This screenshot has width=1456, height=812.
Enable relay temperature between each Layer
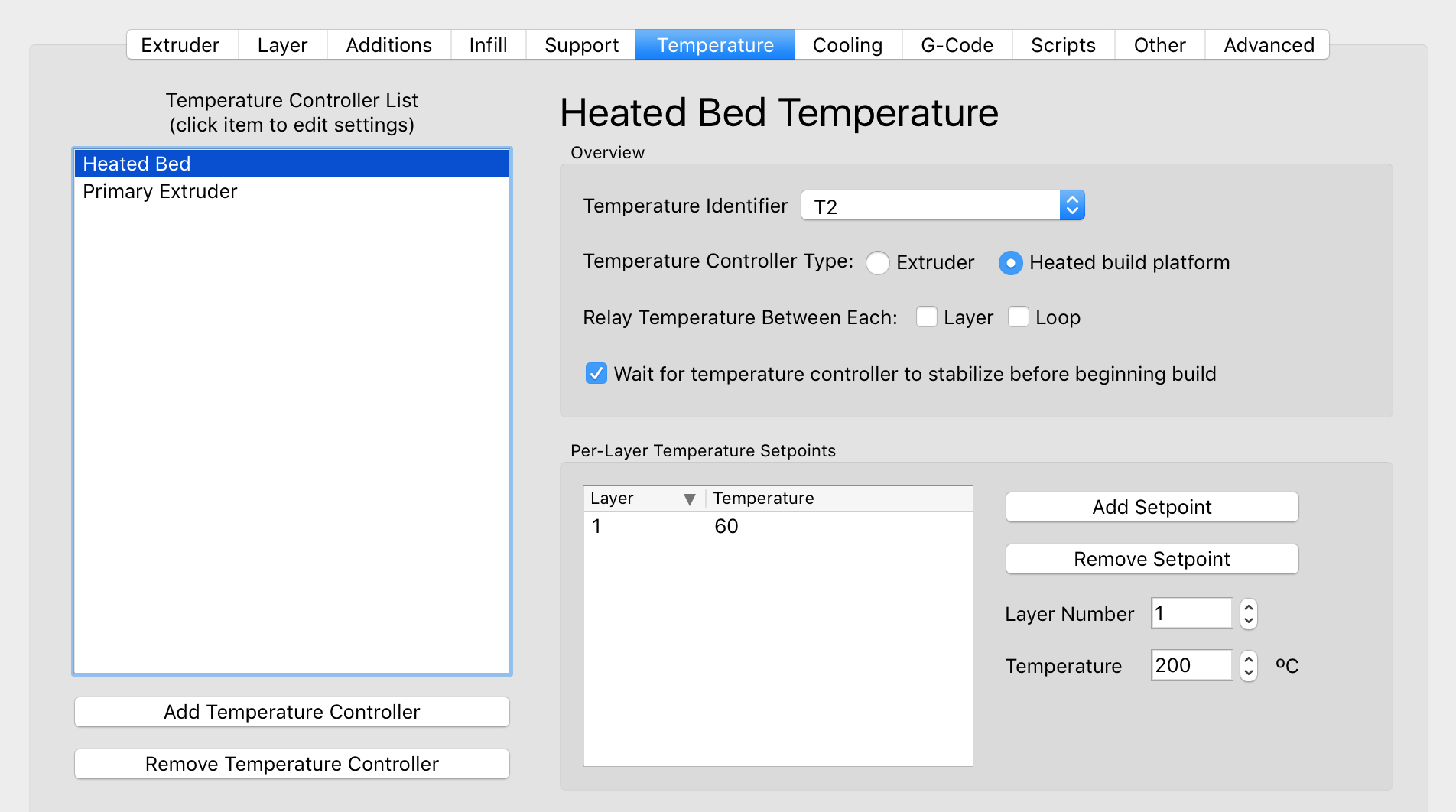tap(927, 317)
